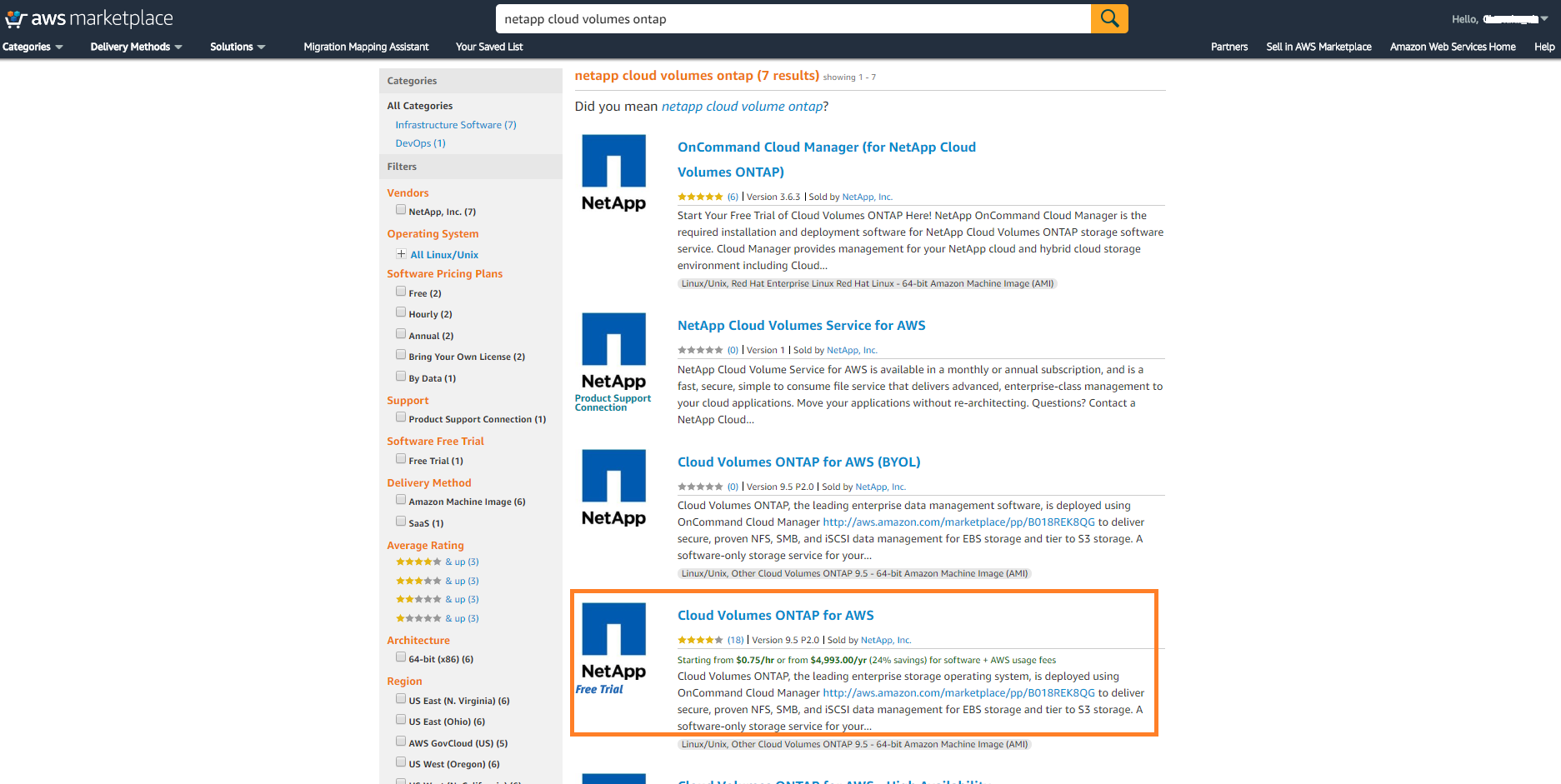Click the orange search magnifier button
This screenshot has width=1561, height=784.
1108,18
